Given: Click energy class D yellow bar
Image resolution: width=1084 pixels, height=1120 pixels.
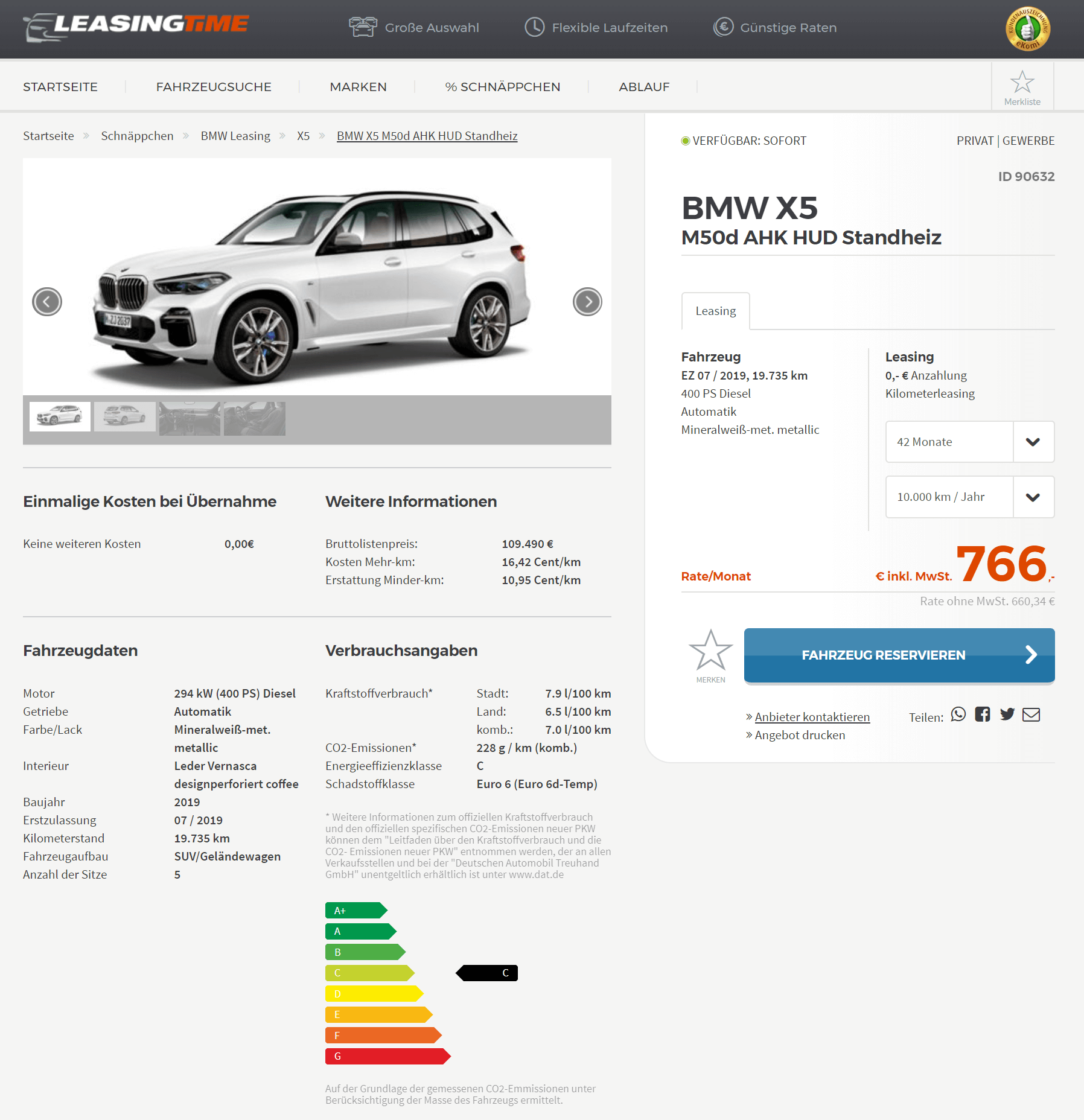Looking at the screenshot, I should (x=374, y=994).
